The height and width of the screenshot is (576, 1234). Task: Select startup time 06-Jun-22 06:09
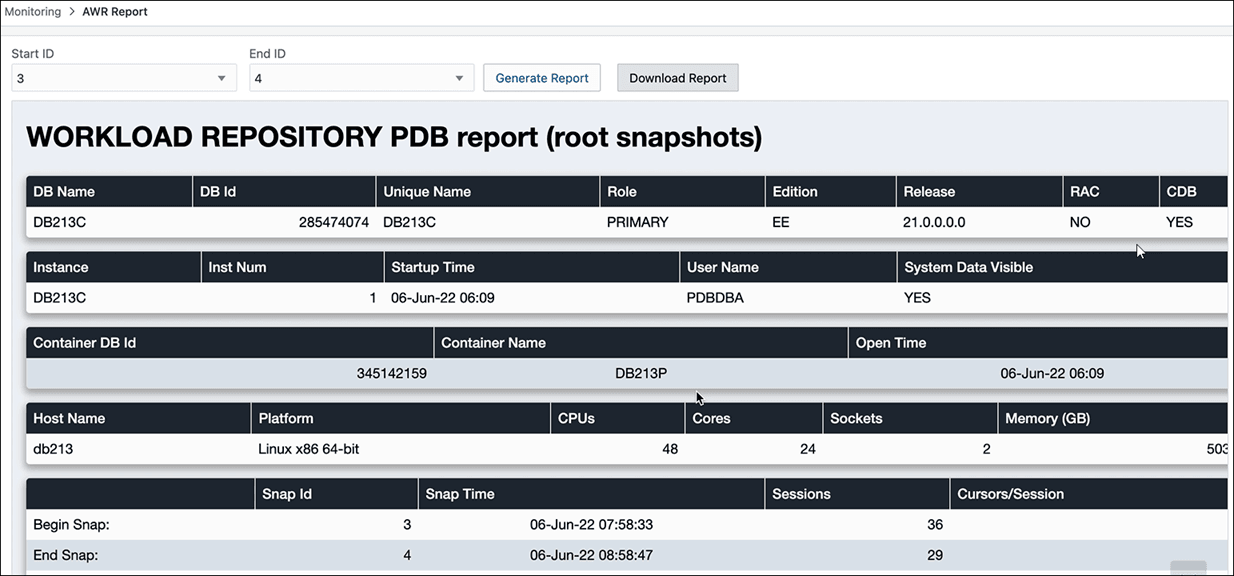pyautogui.click(x=443, y=297)
